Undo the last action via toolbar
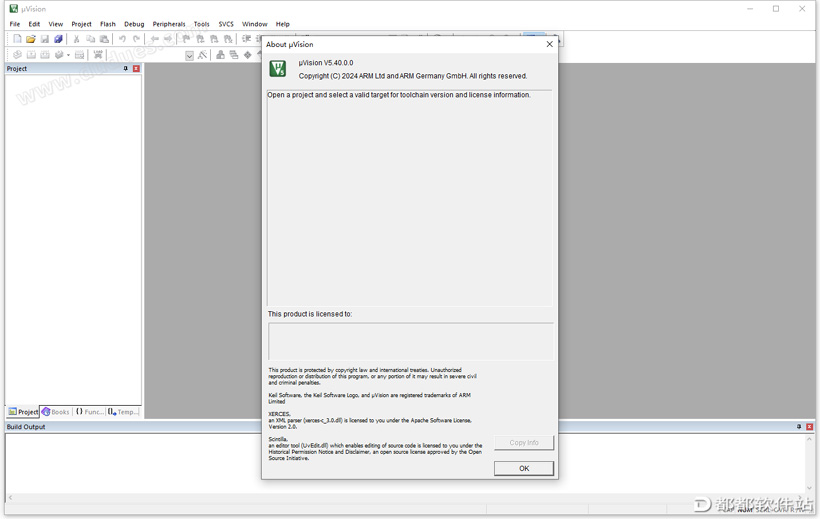This screenshot has height=519, width=820. click(122, 39)
